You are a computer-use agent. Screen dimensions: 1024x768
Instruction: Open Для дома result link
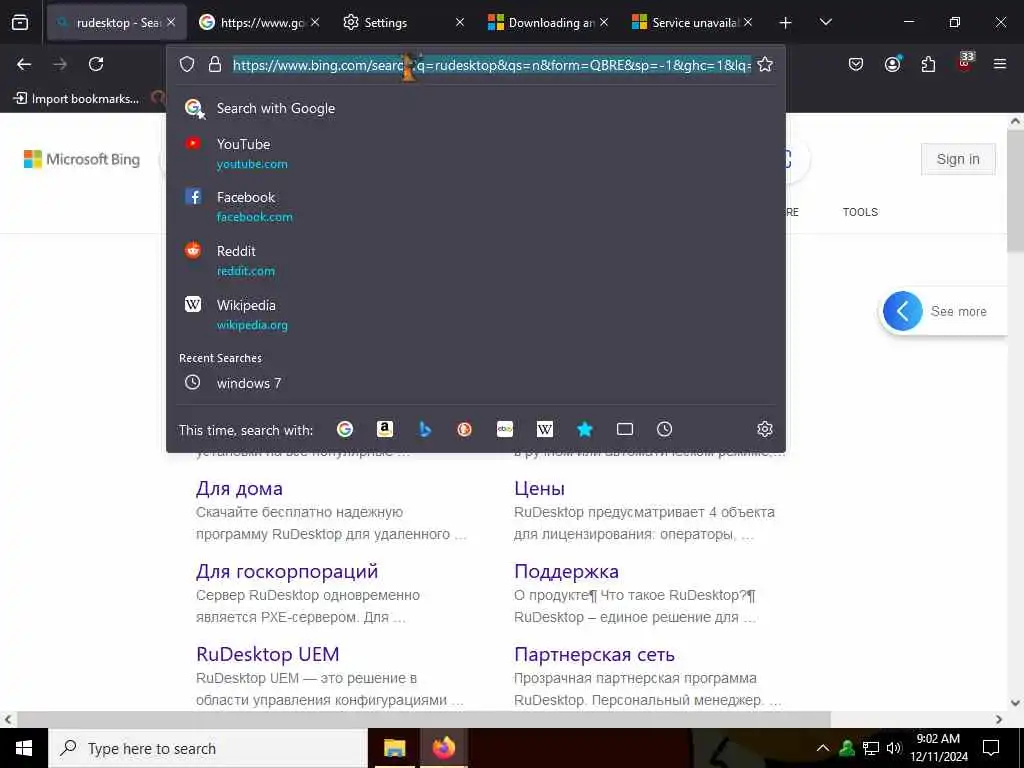[239, 488]
